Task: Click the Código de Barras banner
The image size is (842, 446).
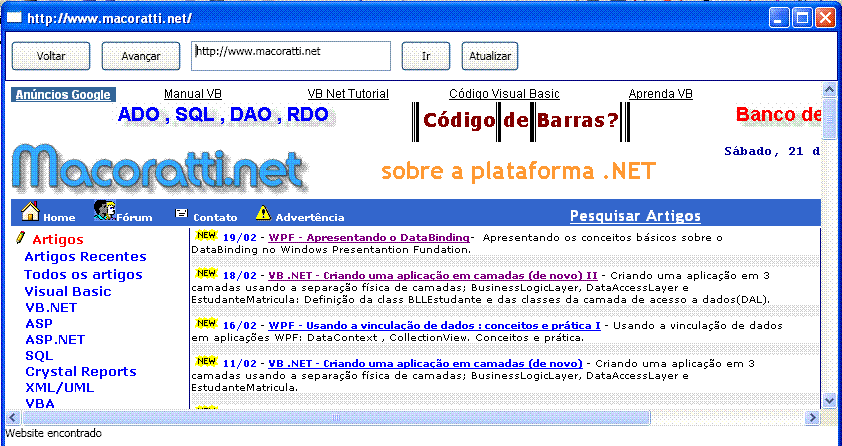Action: (x=521, y=121)
